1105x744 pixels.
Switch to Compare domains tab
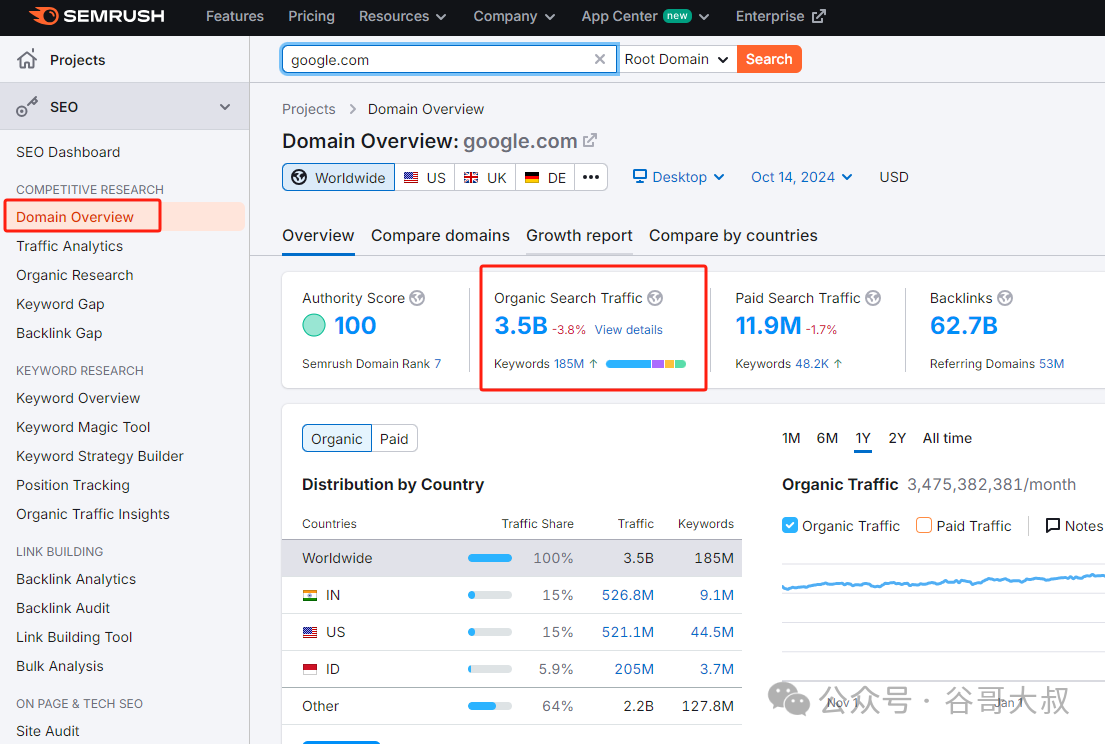click(x=440, y=235)
